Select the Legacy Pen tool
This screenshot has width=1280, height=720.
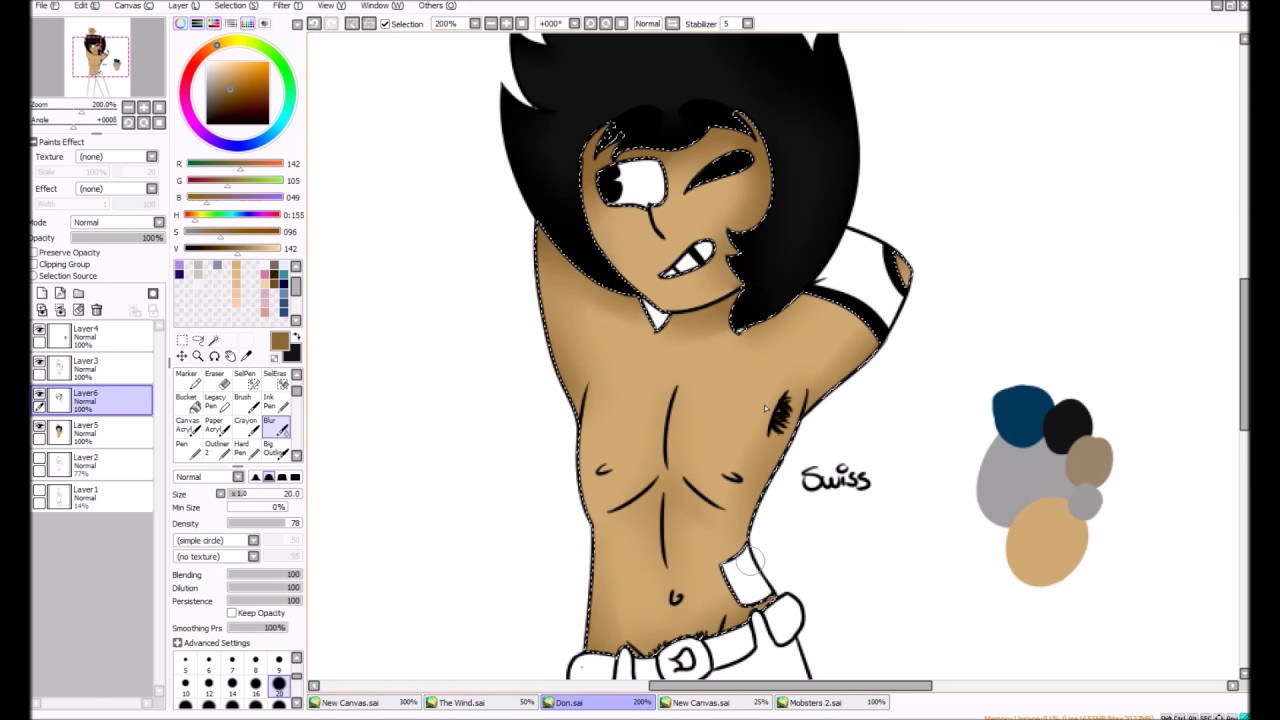click(x=216, y=403)
